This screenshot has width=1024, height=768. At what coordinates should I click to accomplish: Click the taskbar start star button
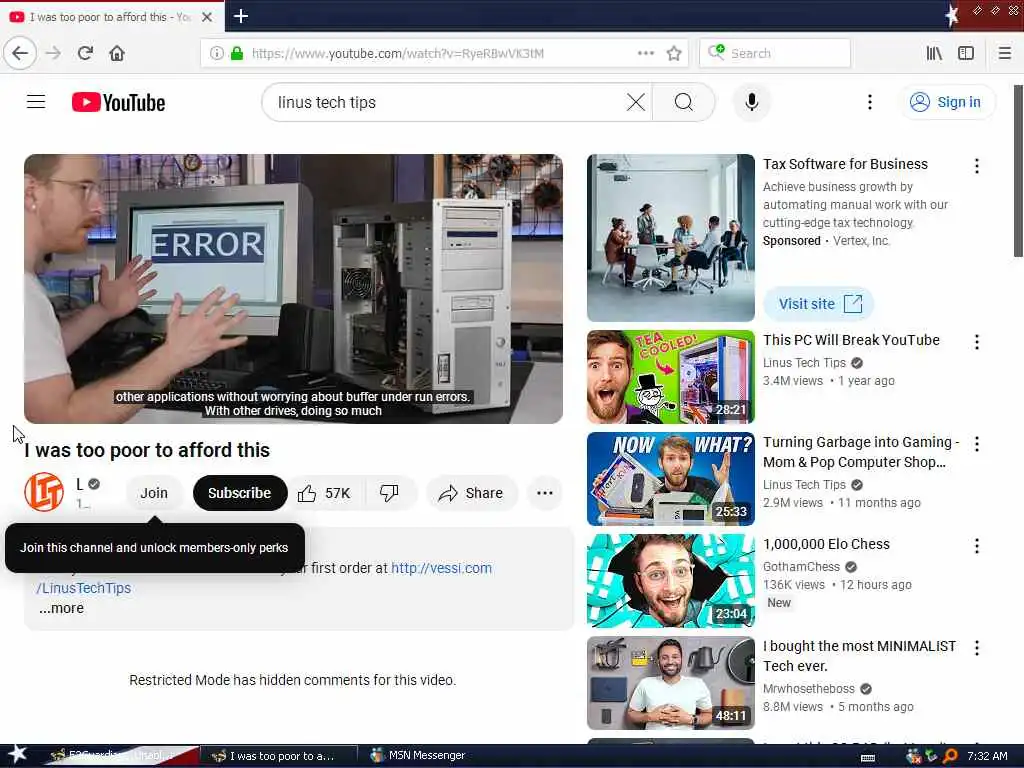[x=17, y=754]
